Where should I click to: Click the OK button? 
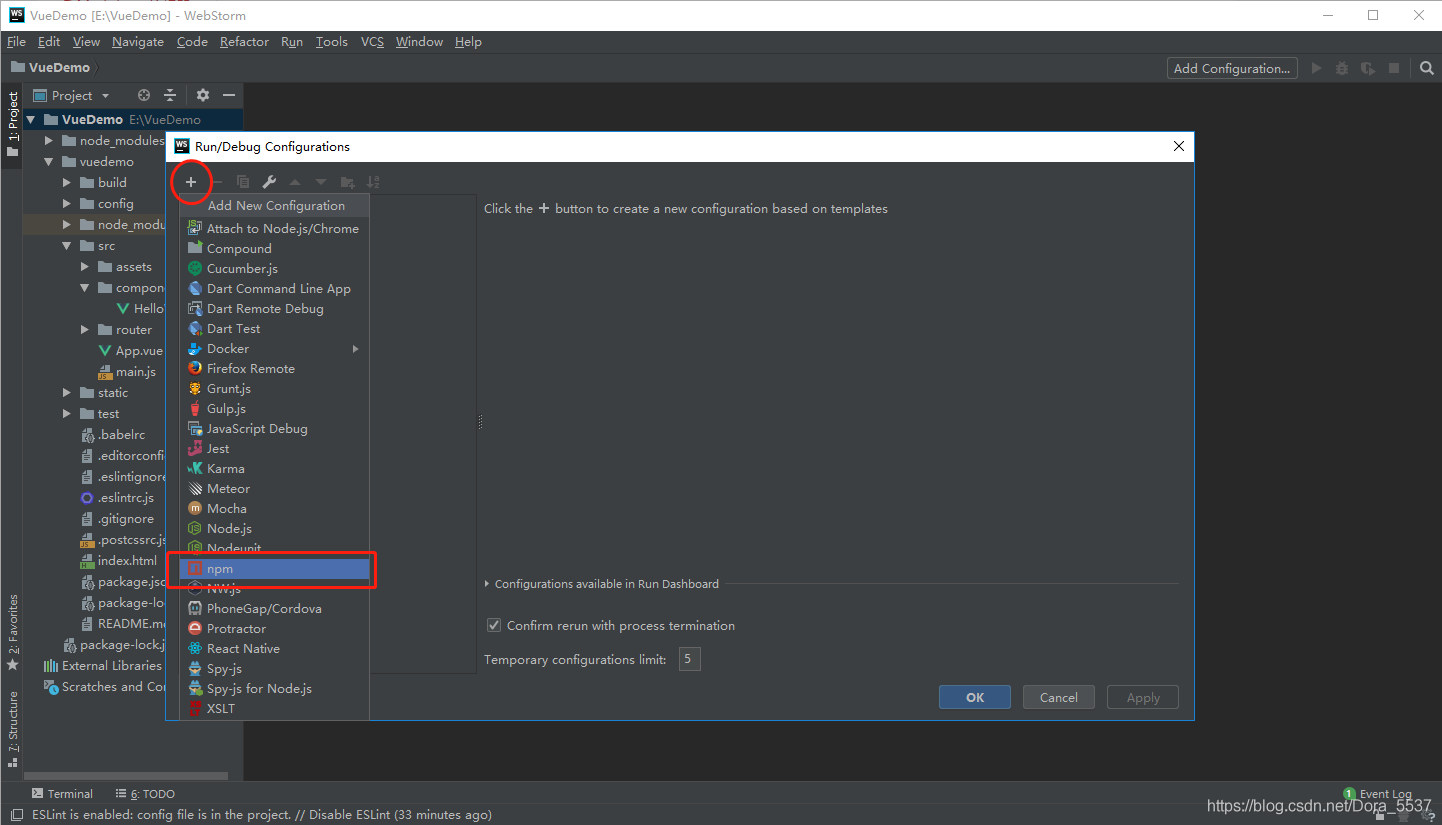[x=975, y=698]
